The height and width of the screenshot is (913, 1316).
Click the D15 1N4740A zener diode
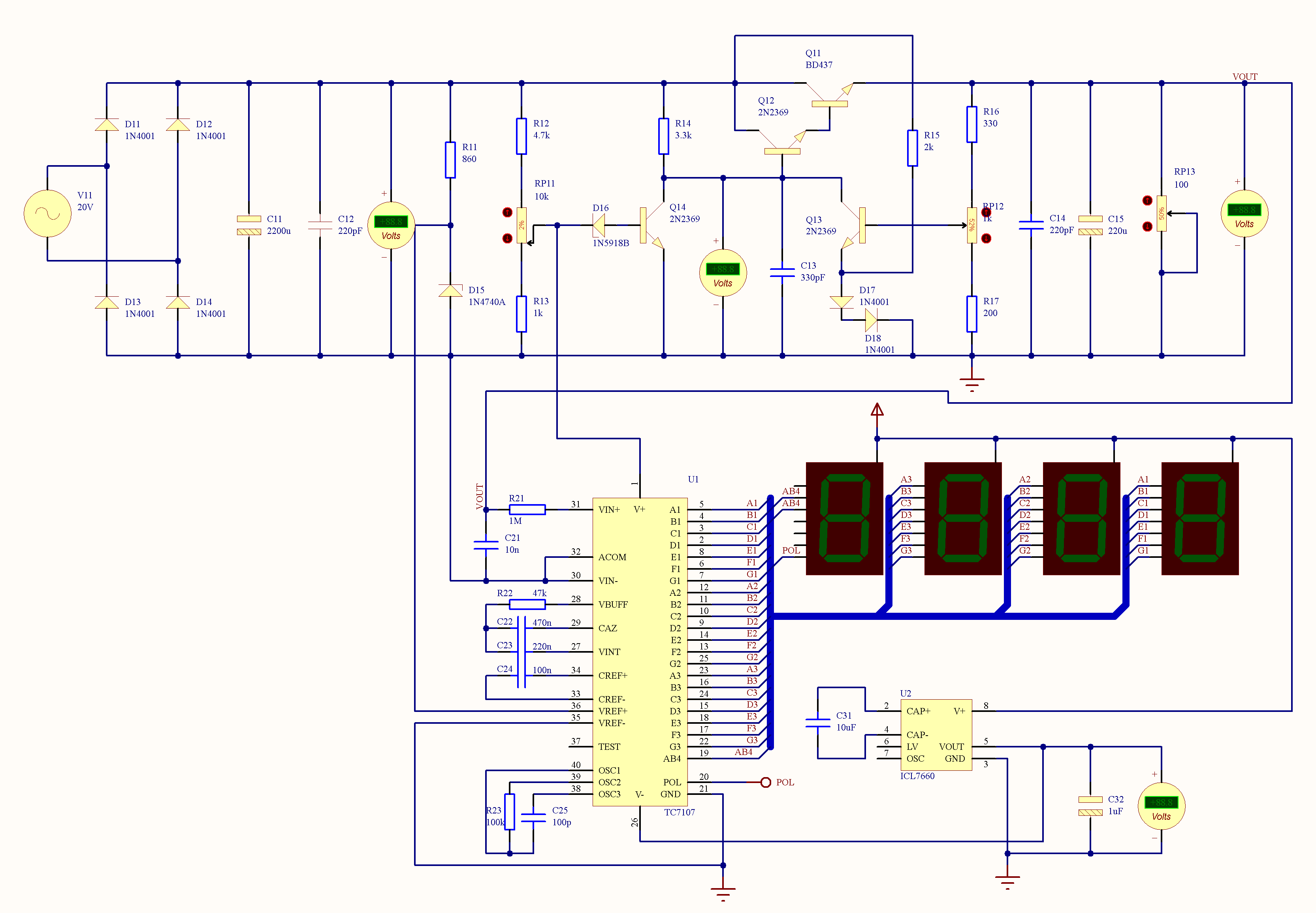pyautogui.click(x=450, y=291)
